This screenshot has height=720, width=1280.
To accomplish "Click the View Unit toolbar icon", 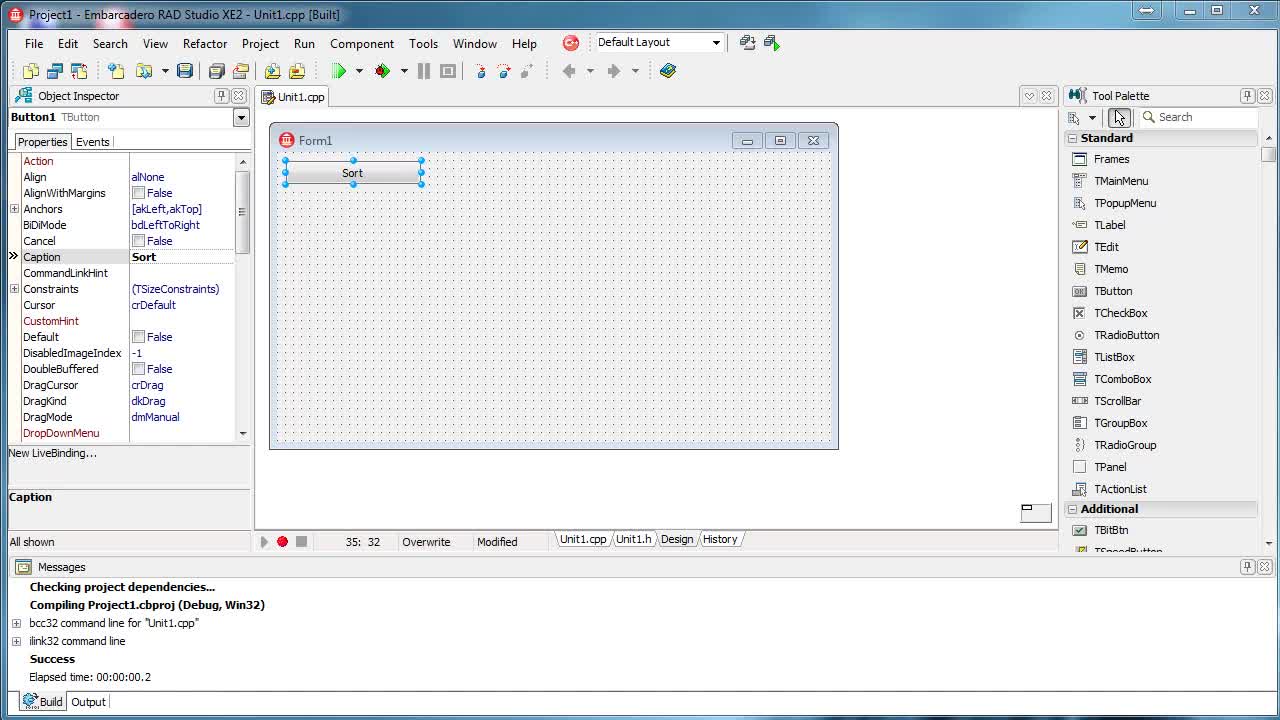I will 30,71.
